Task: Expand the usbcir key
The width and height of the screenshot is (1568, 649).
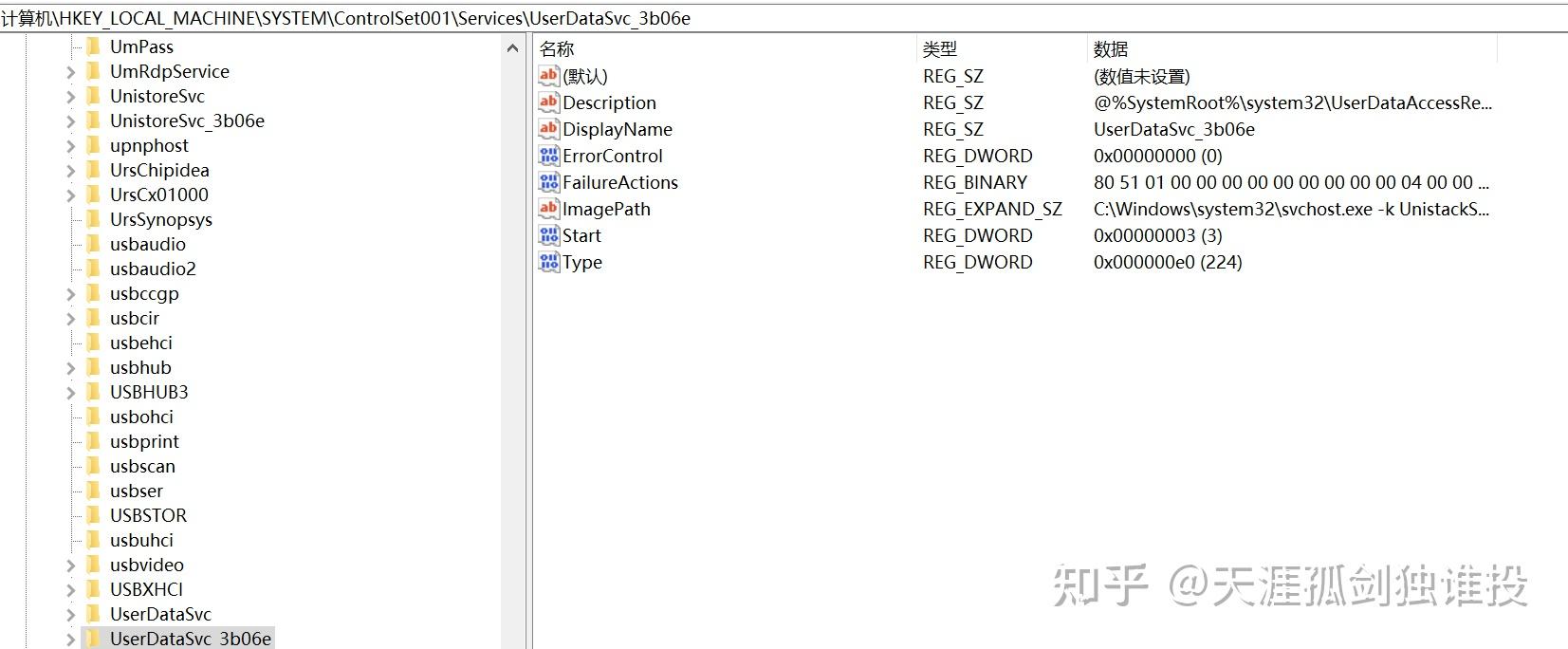Action: pyautogui.click(x=70, y=318)
